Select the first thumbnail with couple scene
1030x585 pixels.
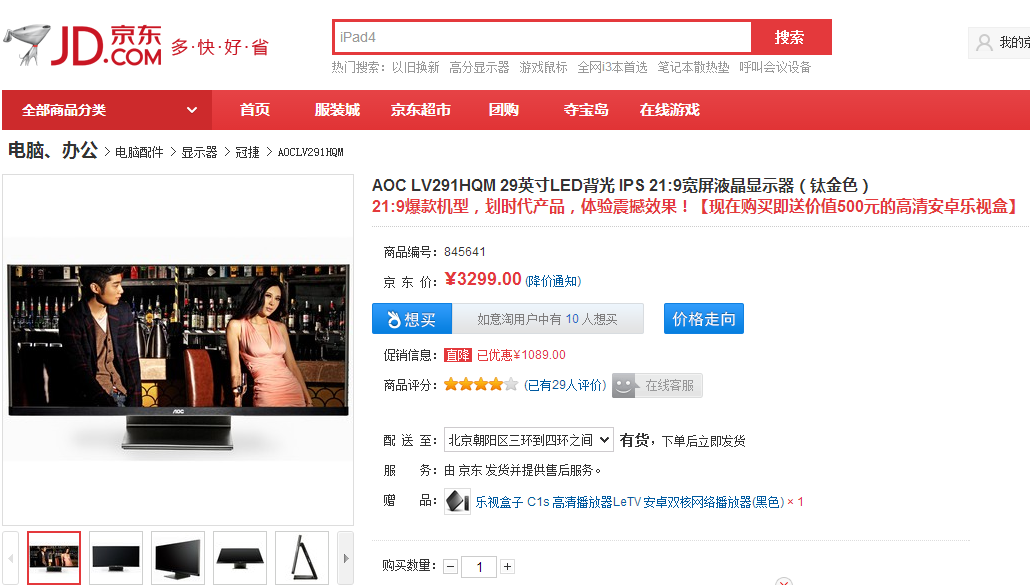point(54,558)
